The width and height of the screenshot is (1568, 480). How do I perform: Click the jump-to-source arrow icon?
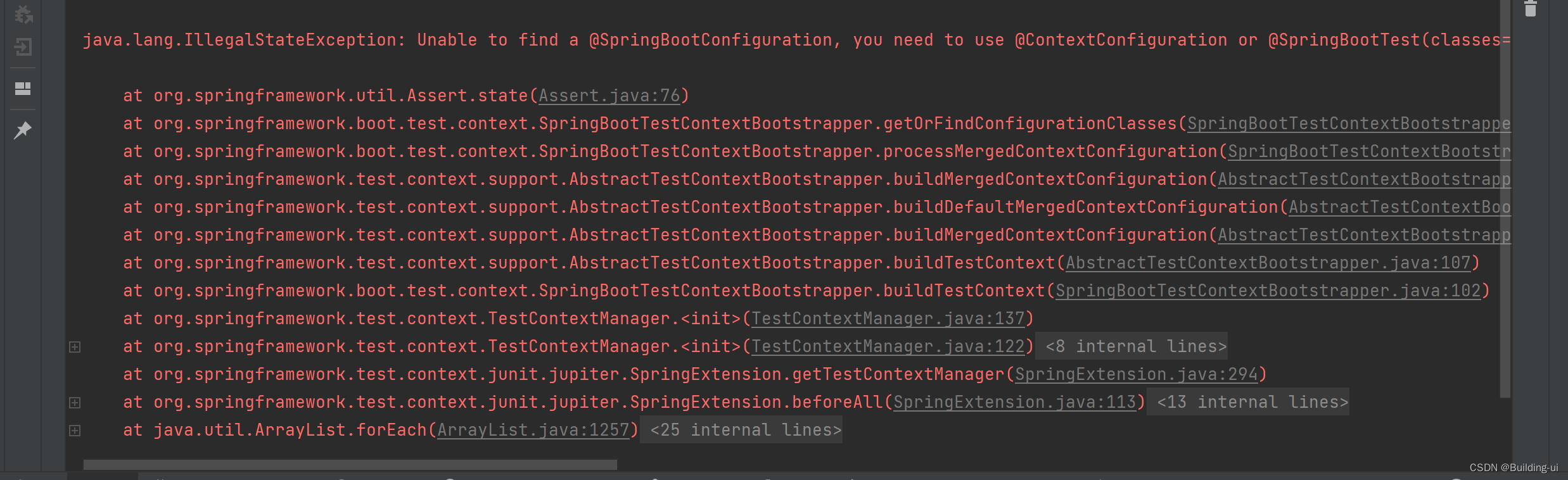[x=23, y=47]
